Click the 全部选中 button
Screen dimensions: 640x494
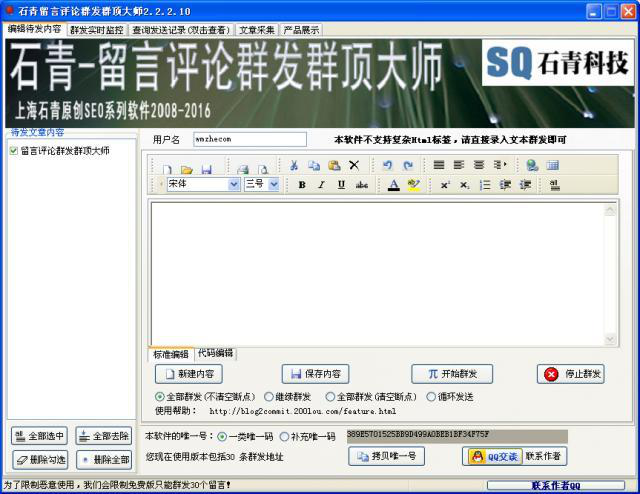tap(39, 436)
